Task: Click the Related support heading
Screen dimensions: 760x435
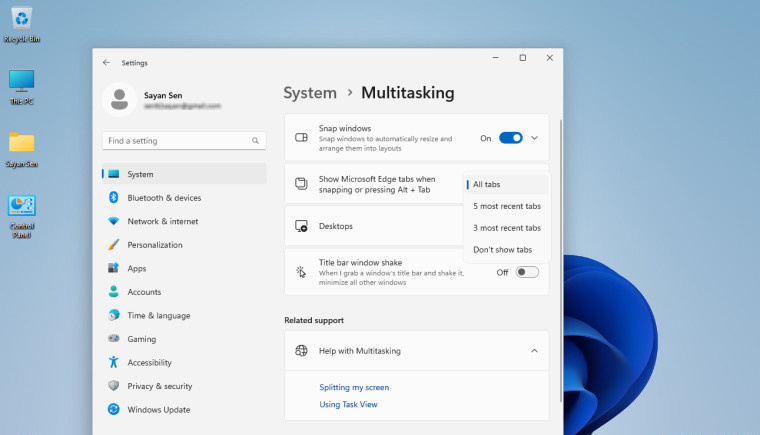Action: [x=314, y=320]
